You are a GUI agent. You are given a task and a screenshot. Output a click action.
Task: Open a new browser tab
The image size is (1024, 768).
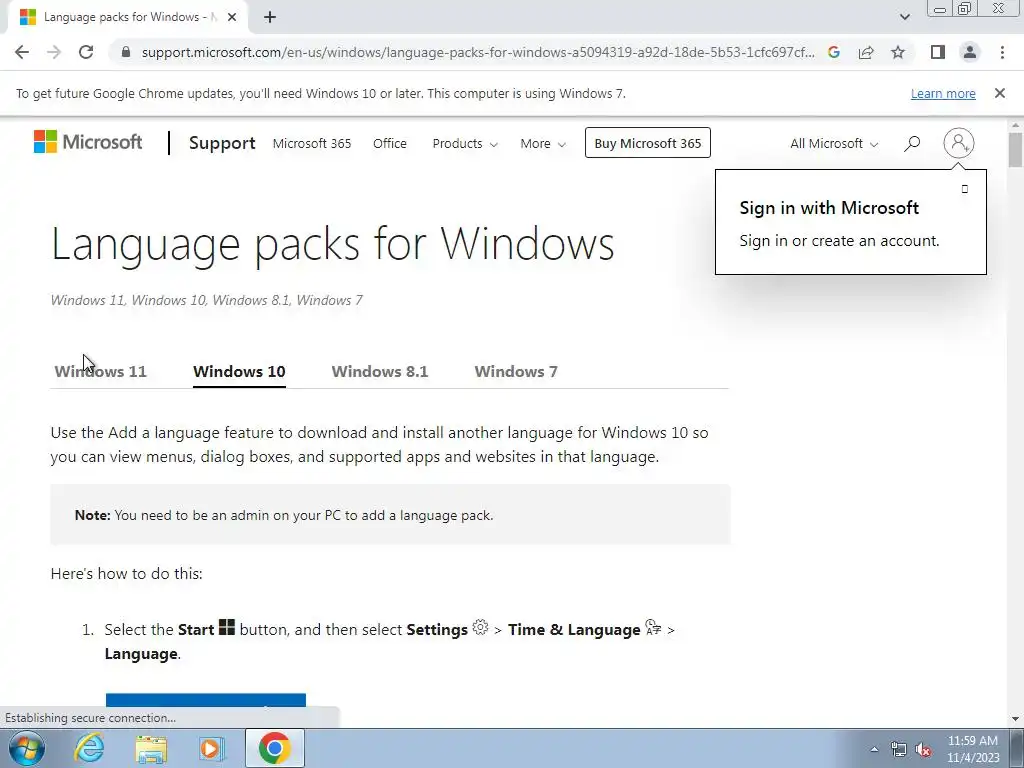click(270, 17)
